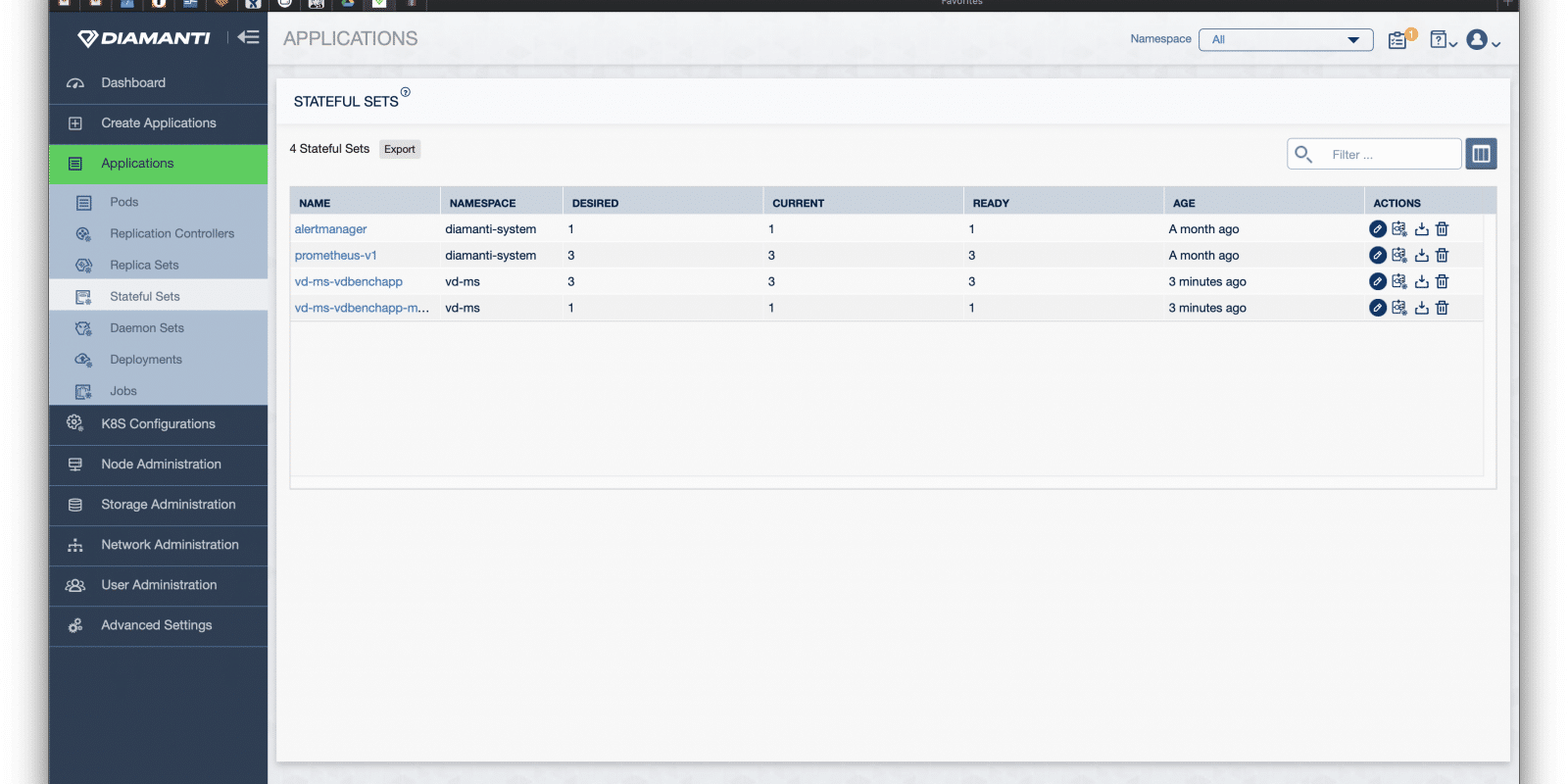
Task: Expand K8S Configurations in the sidebar
Action: [158, 424]
